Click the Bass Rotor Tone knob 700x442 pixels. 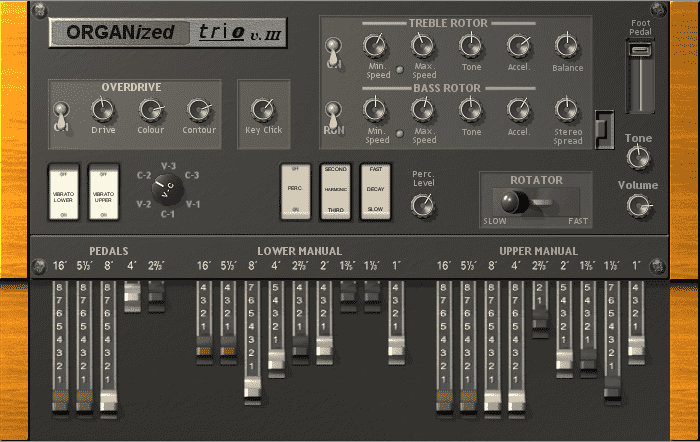(471, 110)
